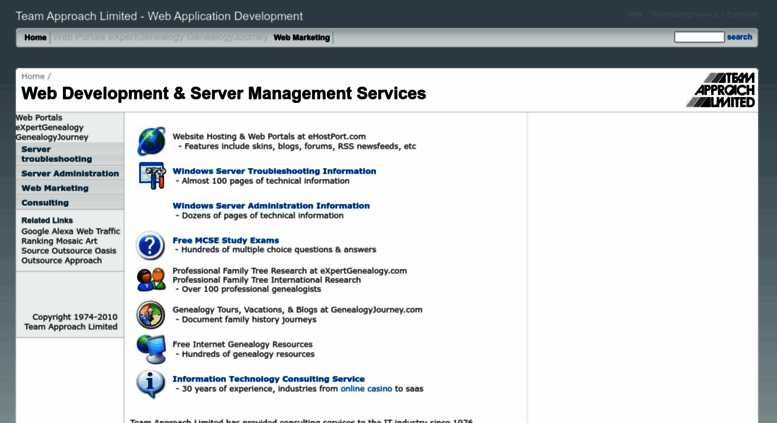The width and height of the screenshot is (777, 423).
Task: Select faded Web Portals item in top navigation
Action: (x=79, y=37)
